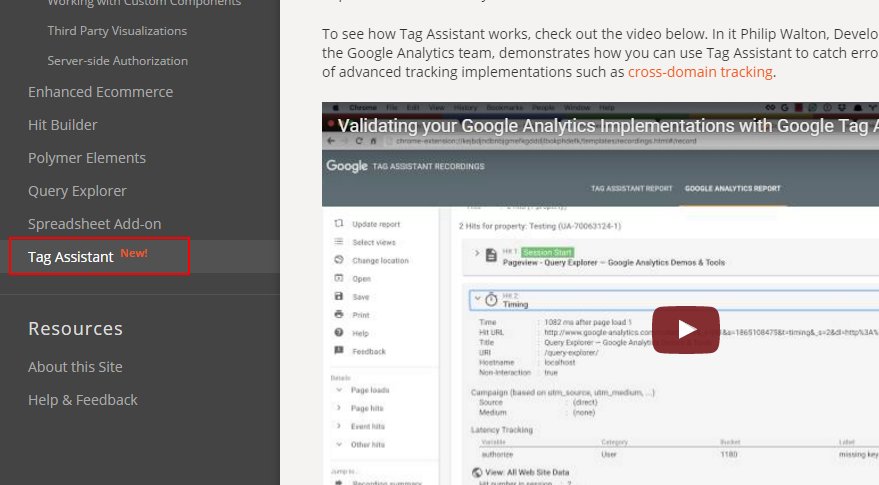Click the Open icon in video sidebar
This screenshot has height=485, width=879.
tap(339, 278)
